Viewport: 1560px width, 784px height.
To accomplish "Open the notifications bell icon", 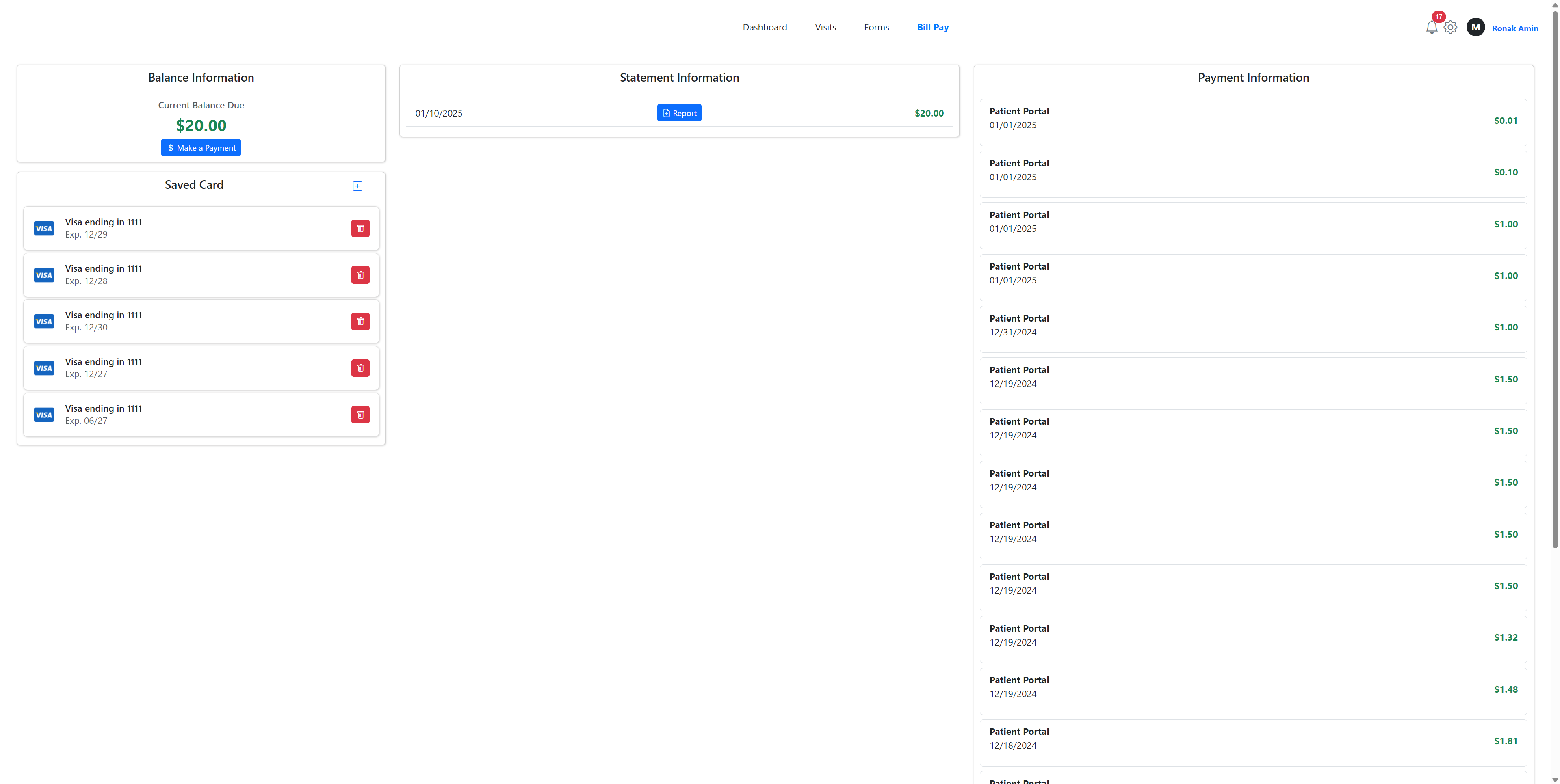I will tap(1431, 27).
